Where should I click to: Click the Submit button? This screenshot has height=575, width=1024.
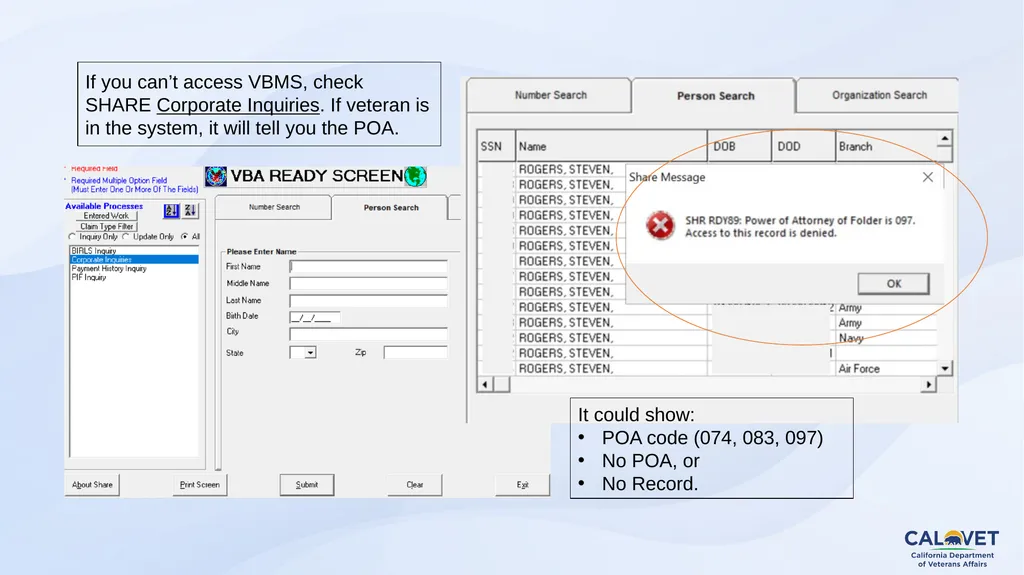tap(307, 485)
